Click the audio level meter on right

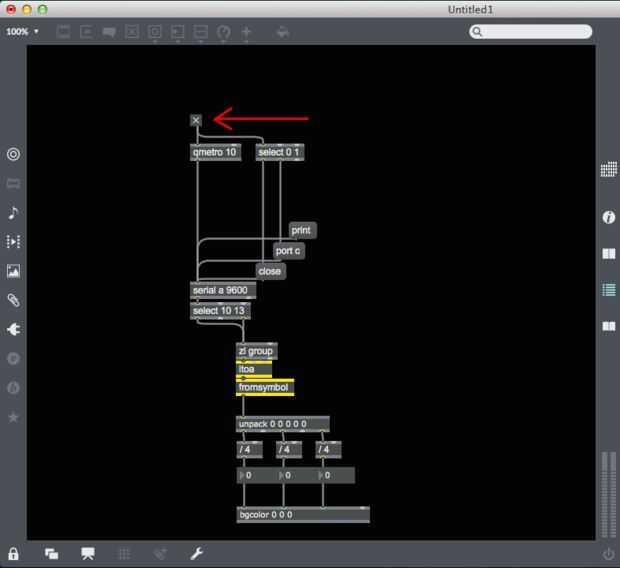pyautogui.click(x=609, y=494)
